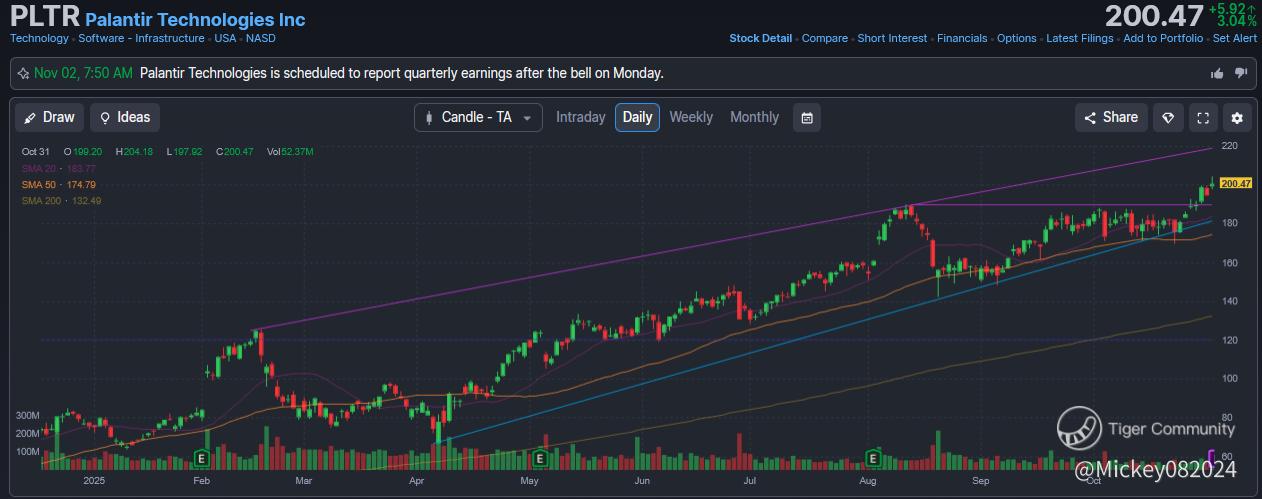
Task: Open chart settings gear
Action: (x=1237, y=117)
